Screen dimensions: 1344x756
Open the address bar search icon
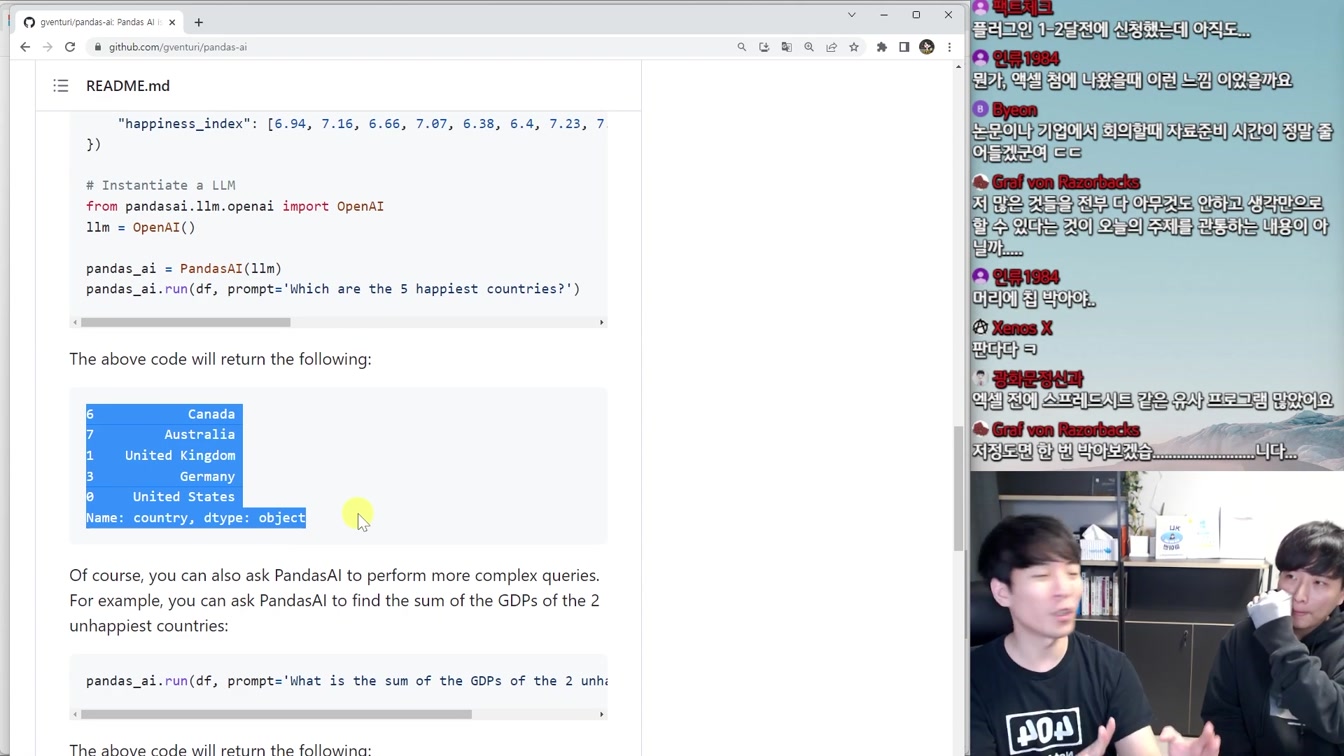tap(741, 47)
